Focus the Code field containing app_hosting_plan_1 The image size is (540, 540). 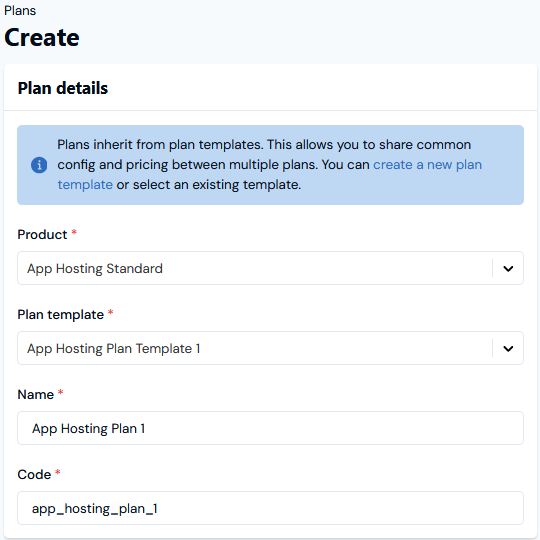(270, 508)
